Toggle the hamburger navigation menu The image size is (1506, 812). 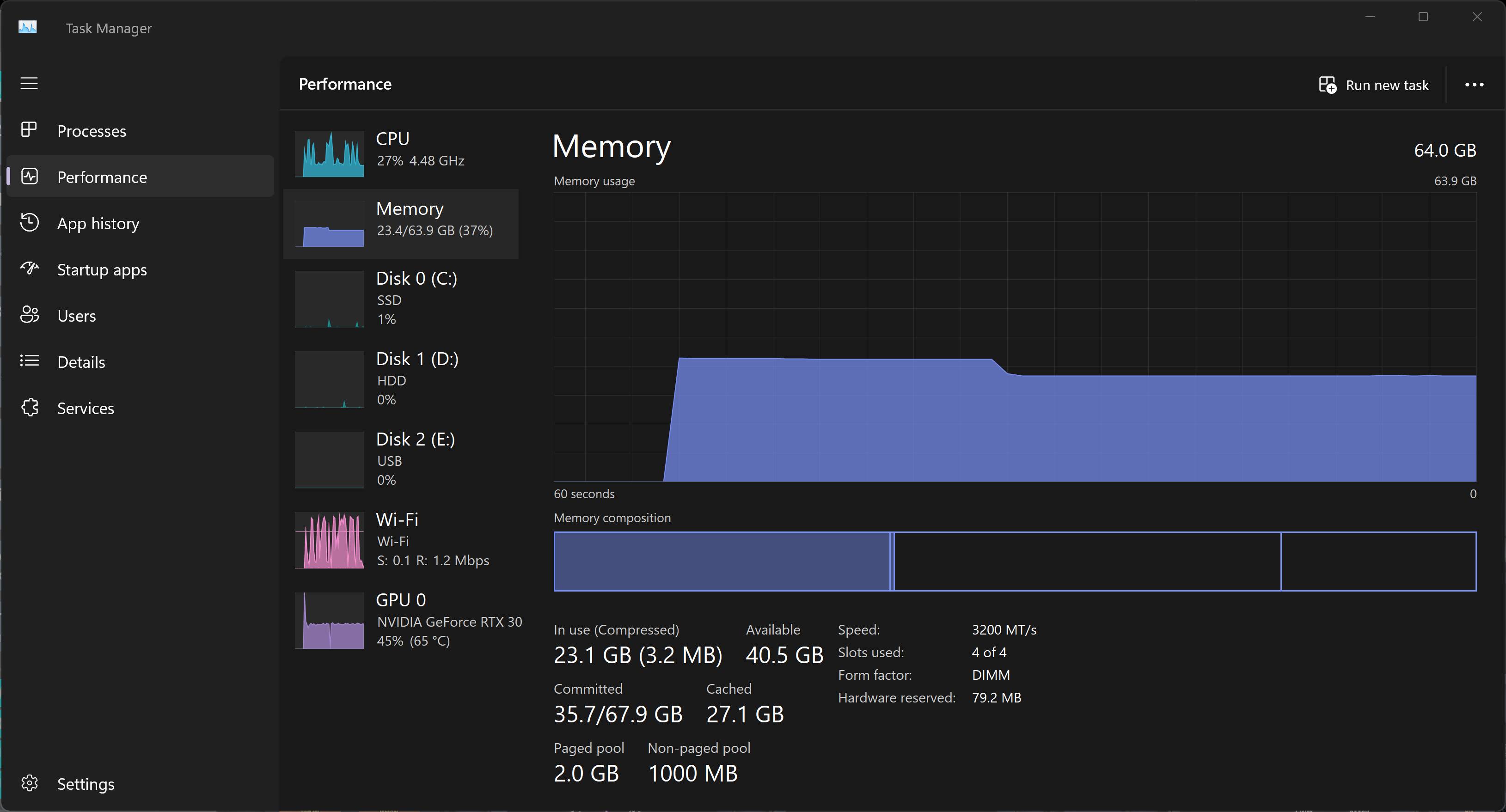click(29, 84)
